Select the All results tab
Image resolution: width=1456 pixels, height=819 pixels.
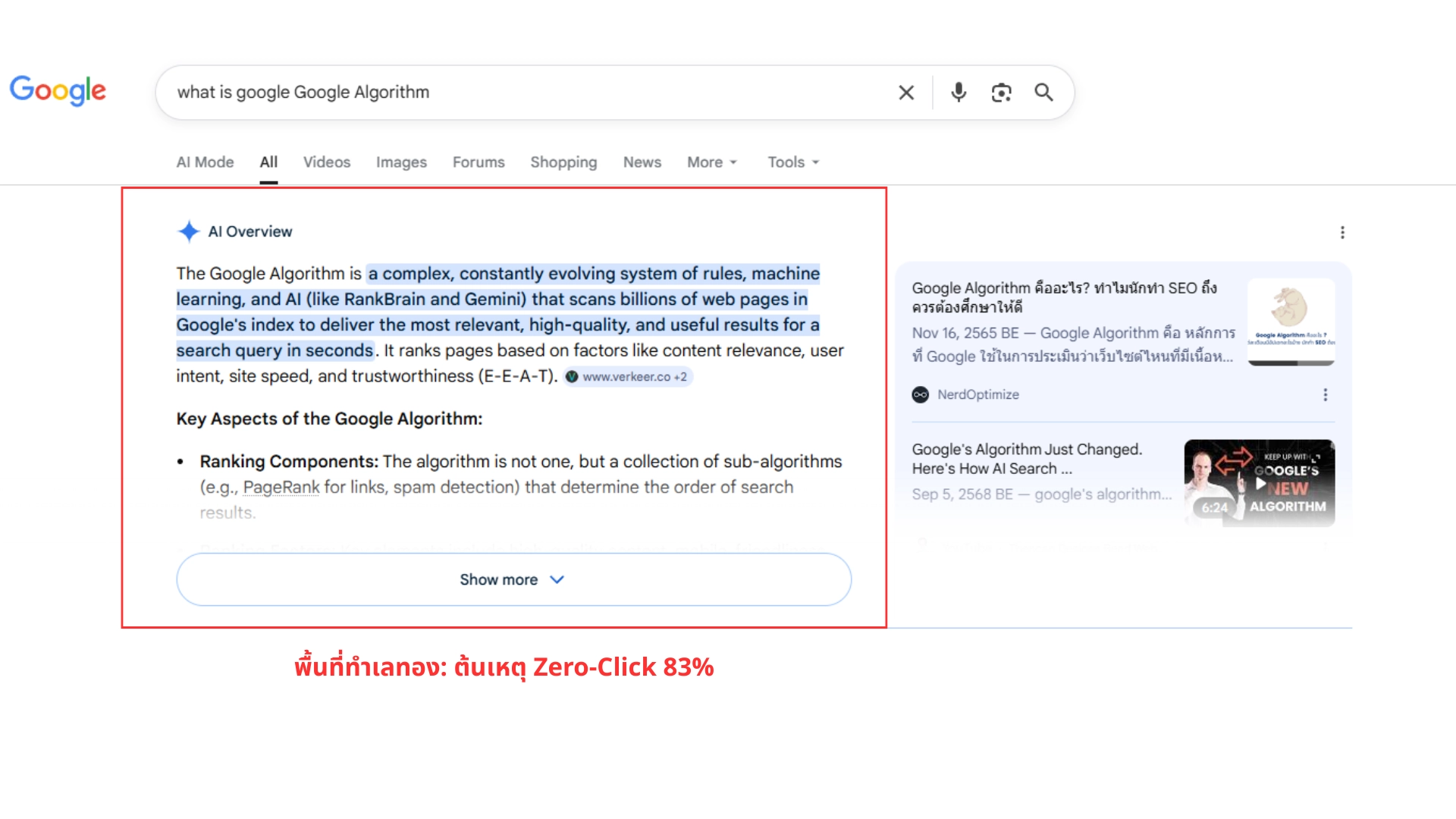(268, 162)
